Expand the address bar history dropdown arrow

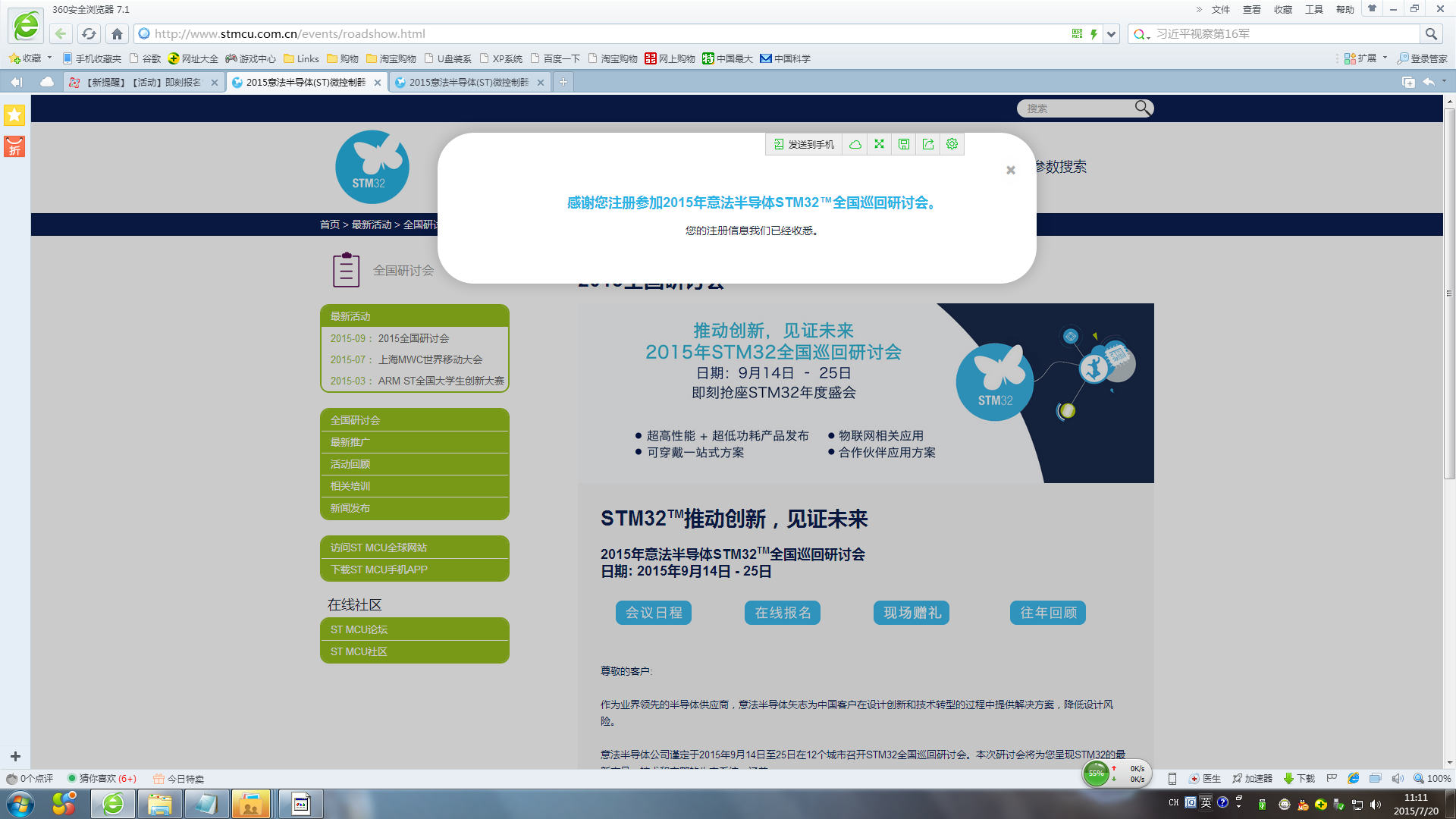coord(1111,33)
